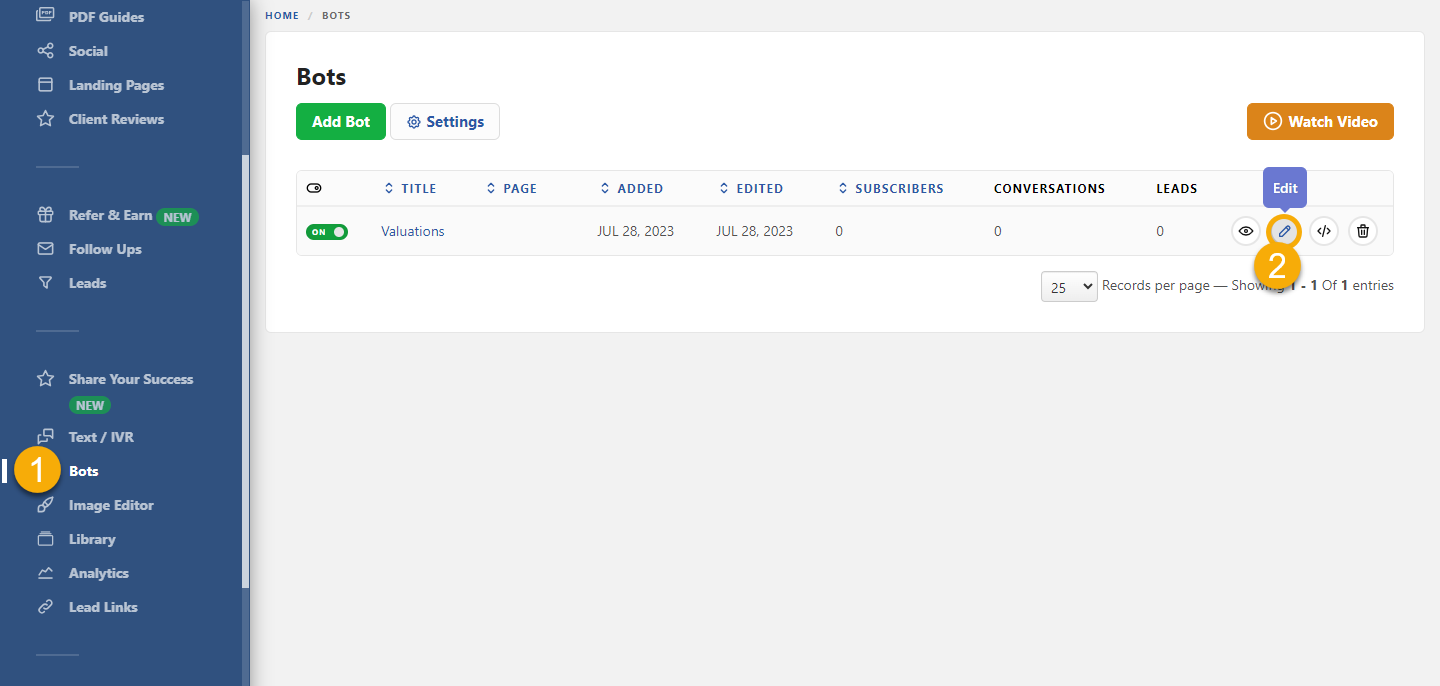Sort bots table by Subscribers column

click(x=891, y=188)
